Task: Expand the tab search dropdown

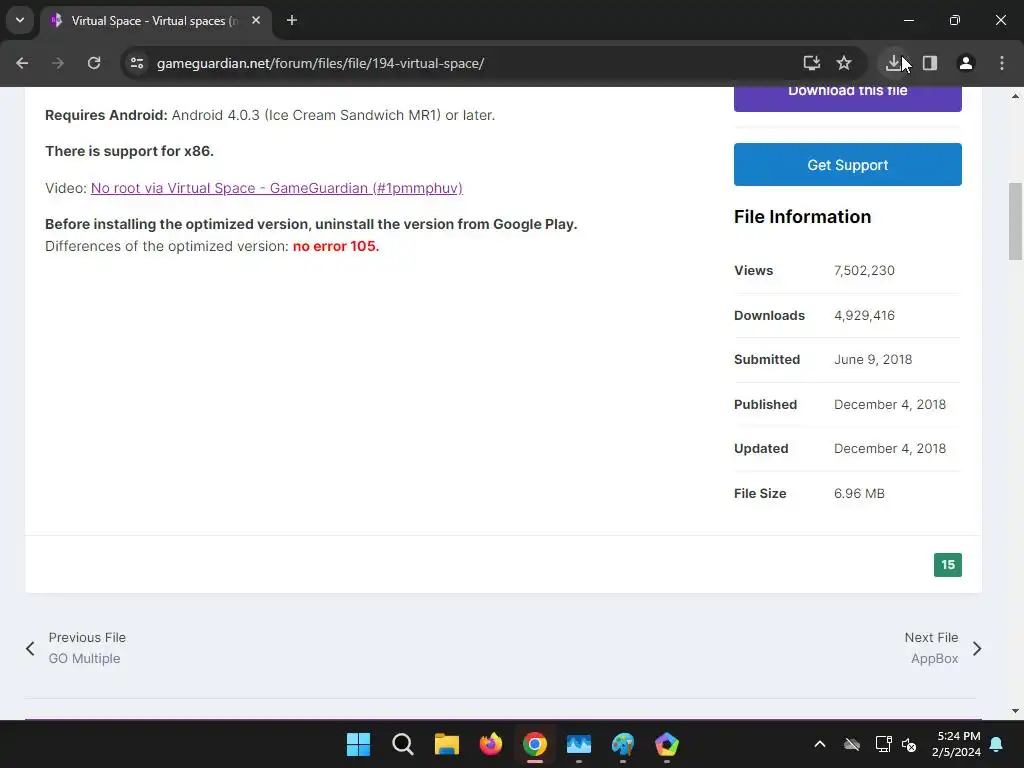Action: 20,20
